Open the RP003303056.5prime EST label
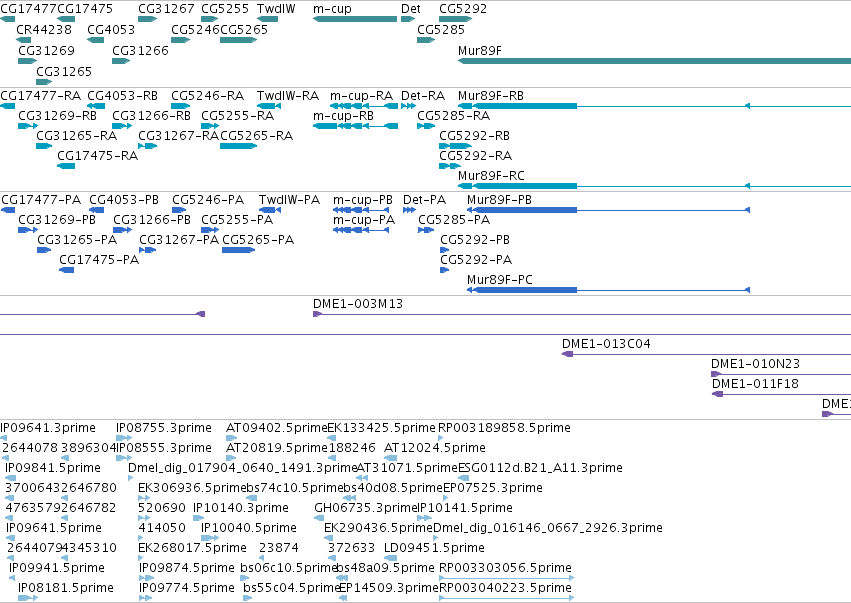This screenshot has height=603, width=851. coord(505,568)
